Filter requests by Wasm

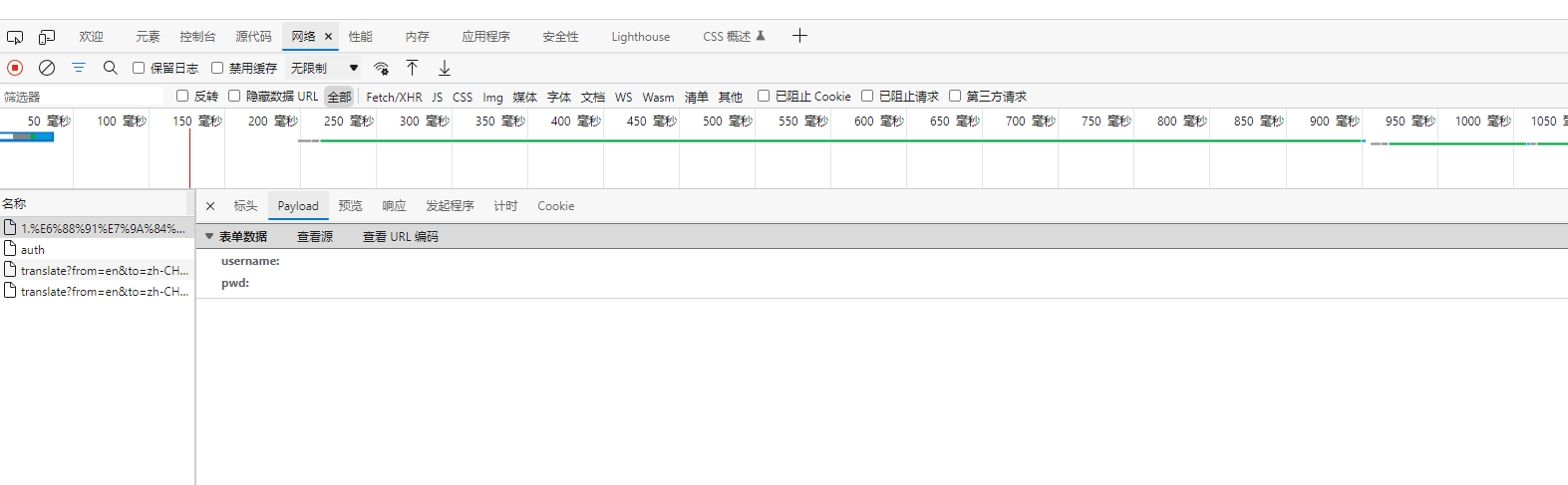pos(658,97)
